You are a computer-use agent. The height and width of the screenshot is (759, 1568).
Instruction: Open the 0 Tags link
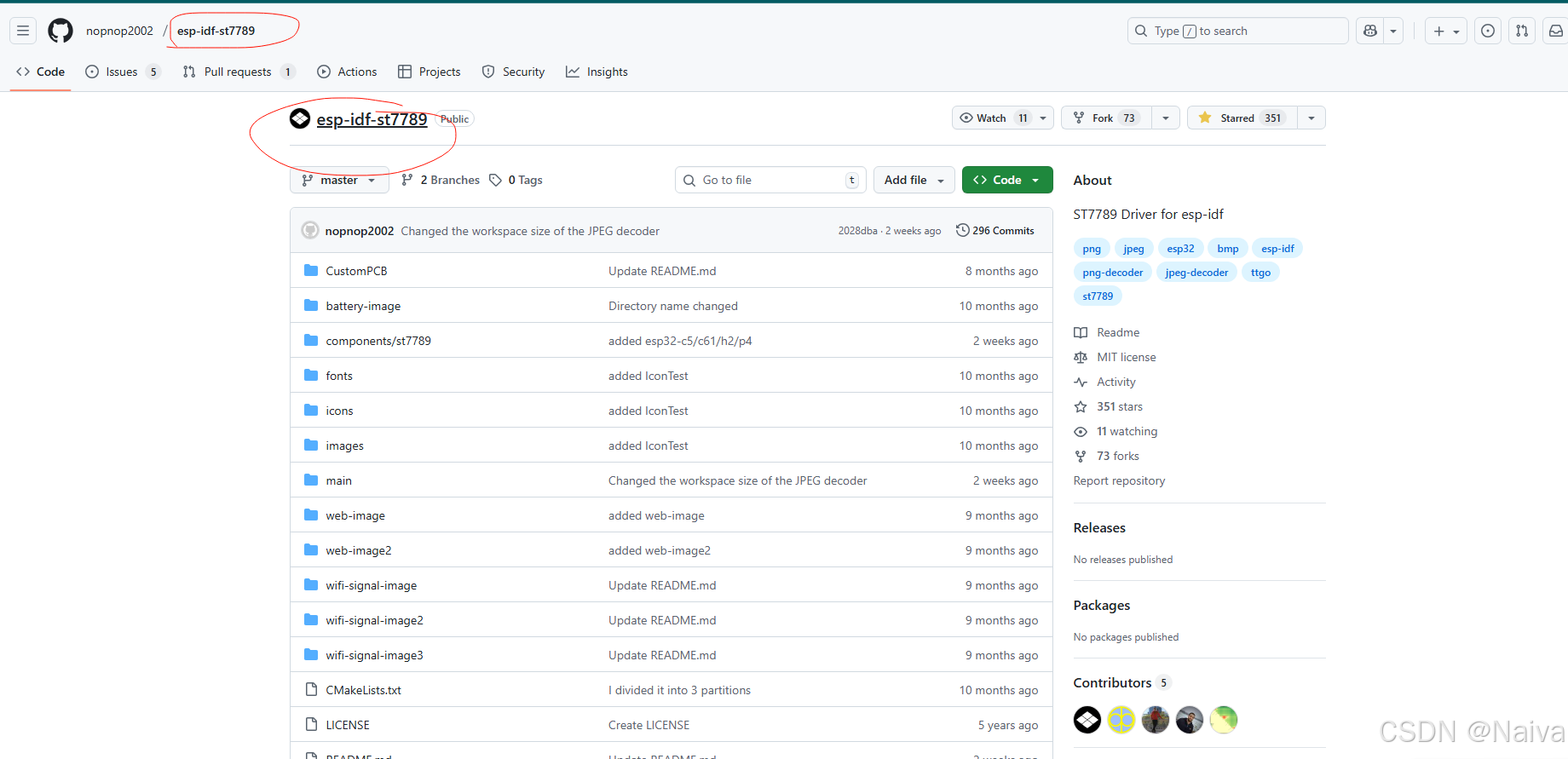click(516, 180)
